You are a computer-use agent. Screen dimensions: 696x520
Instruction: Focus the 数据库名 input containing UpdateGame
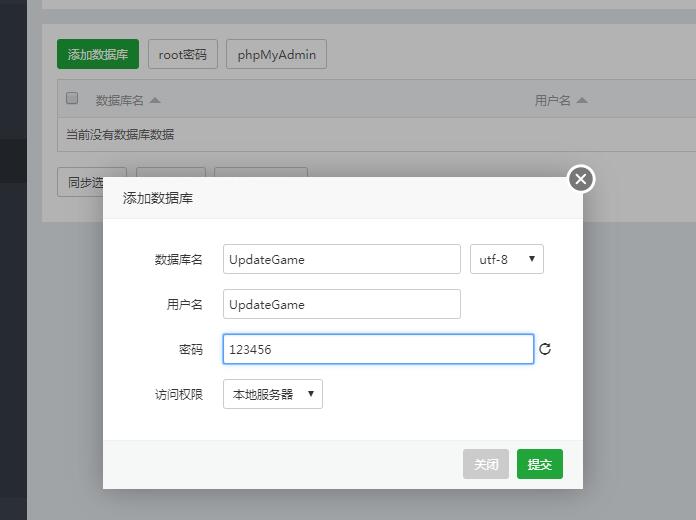coord(341,259)
